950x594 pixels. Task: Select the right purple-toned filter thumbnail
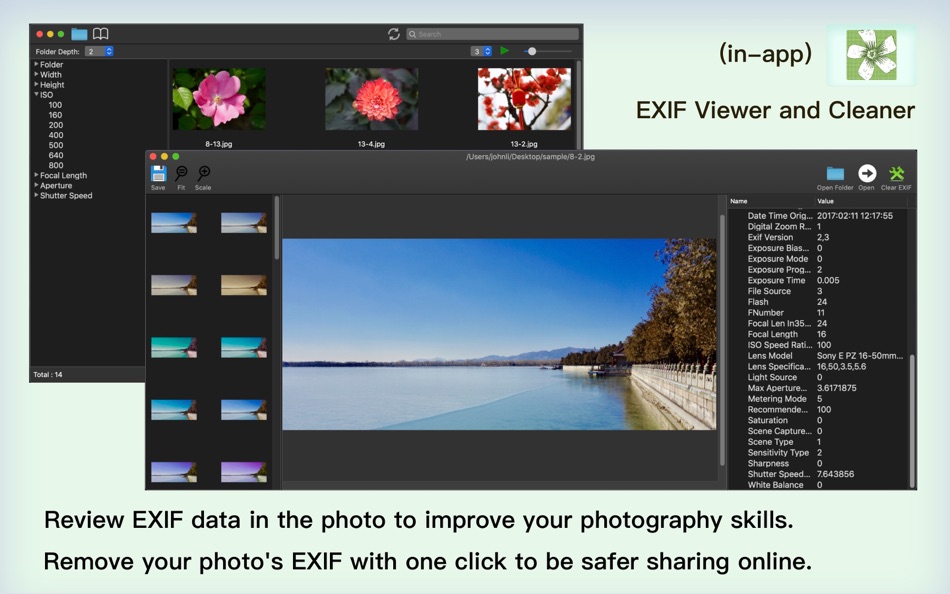click(x=244, y=472)
